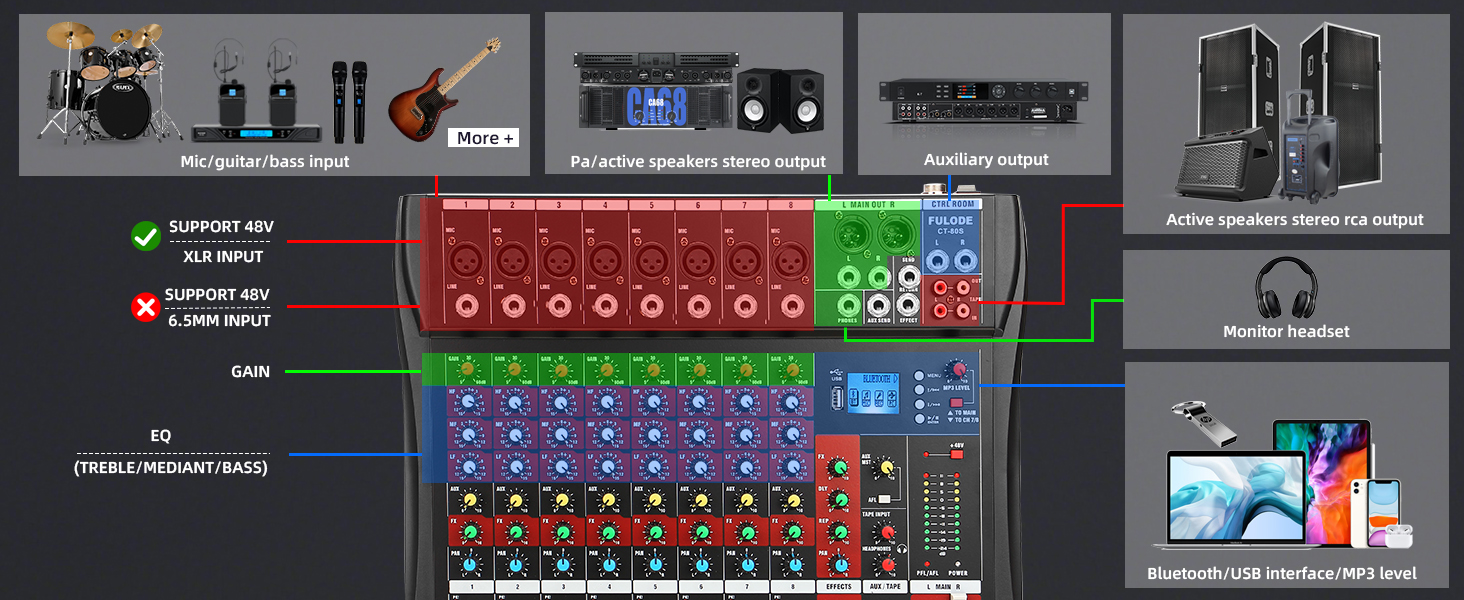Click the green checkmark beside XLR INPUT

click(x=146, y=237)
